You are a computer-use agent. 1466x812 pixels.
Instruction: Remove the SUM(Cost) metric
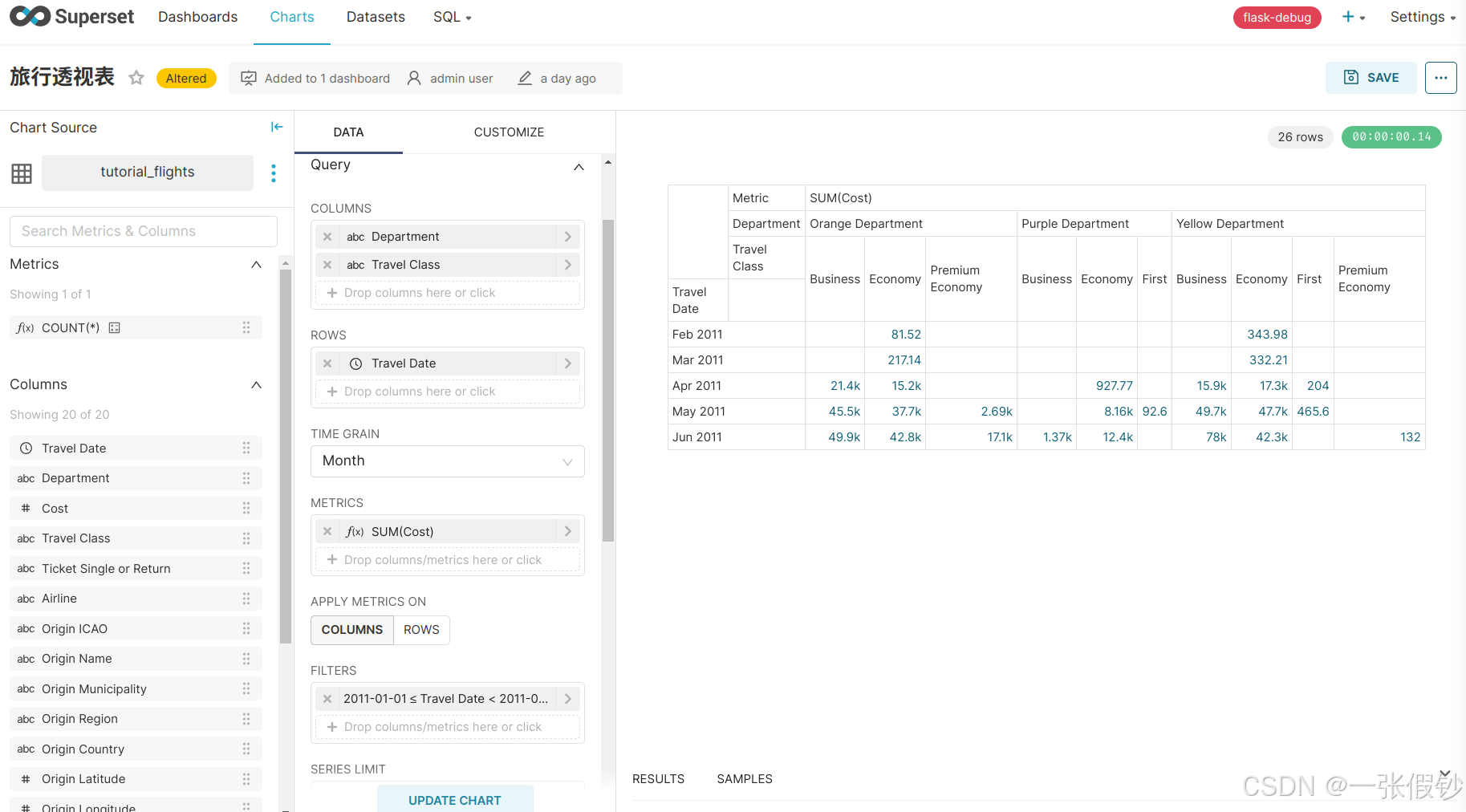327,531
